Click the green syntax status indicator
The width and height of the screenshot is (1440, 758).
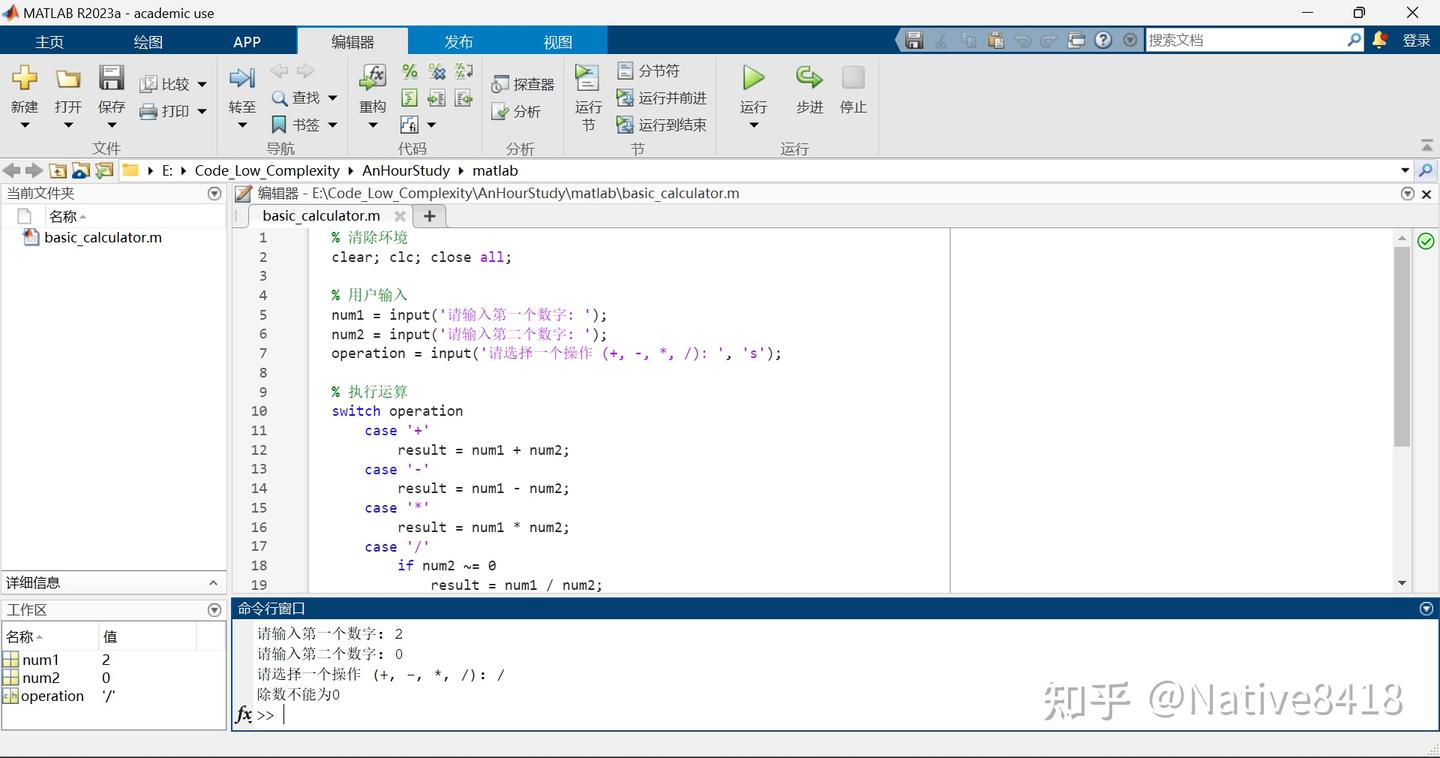(1424, 241)
